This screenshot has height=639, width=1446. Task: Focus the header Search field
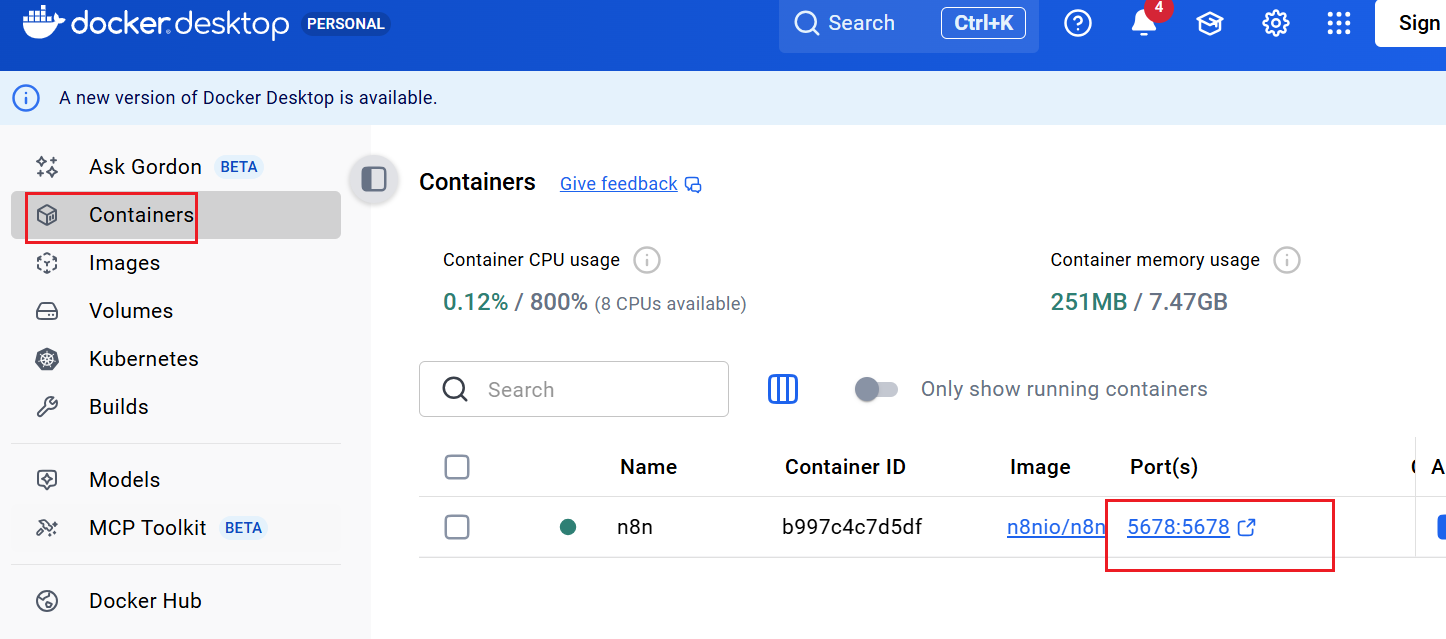coord(909,24)
